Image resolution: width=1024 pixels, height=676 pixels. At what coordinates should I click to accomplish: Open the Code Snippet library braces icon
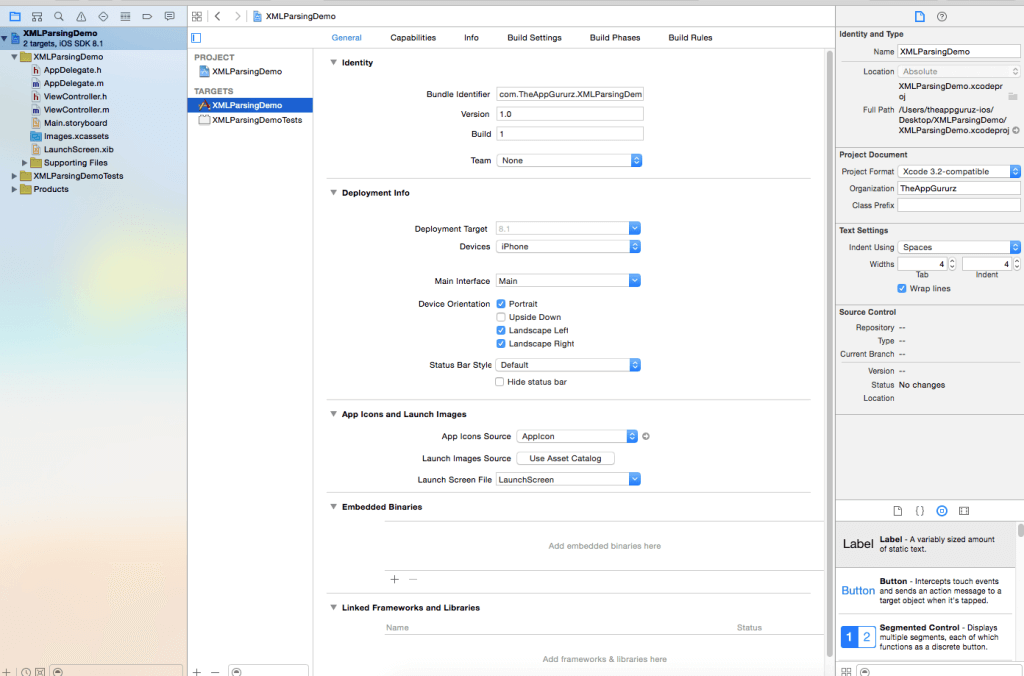920,511
